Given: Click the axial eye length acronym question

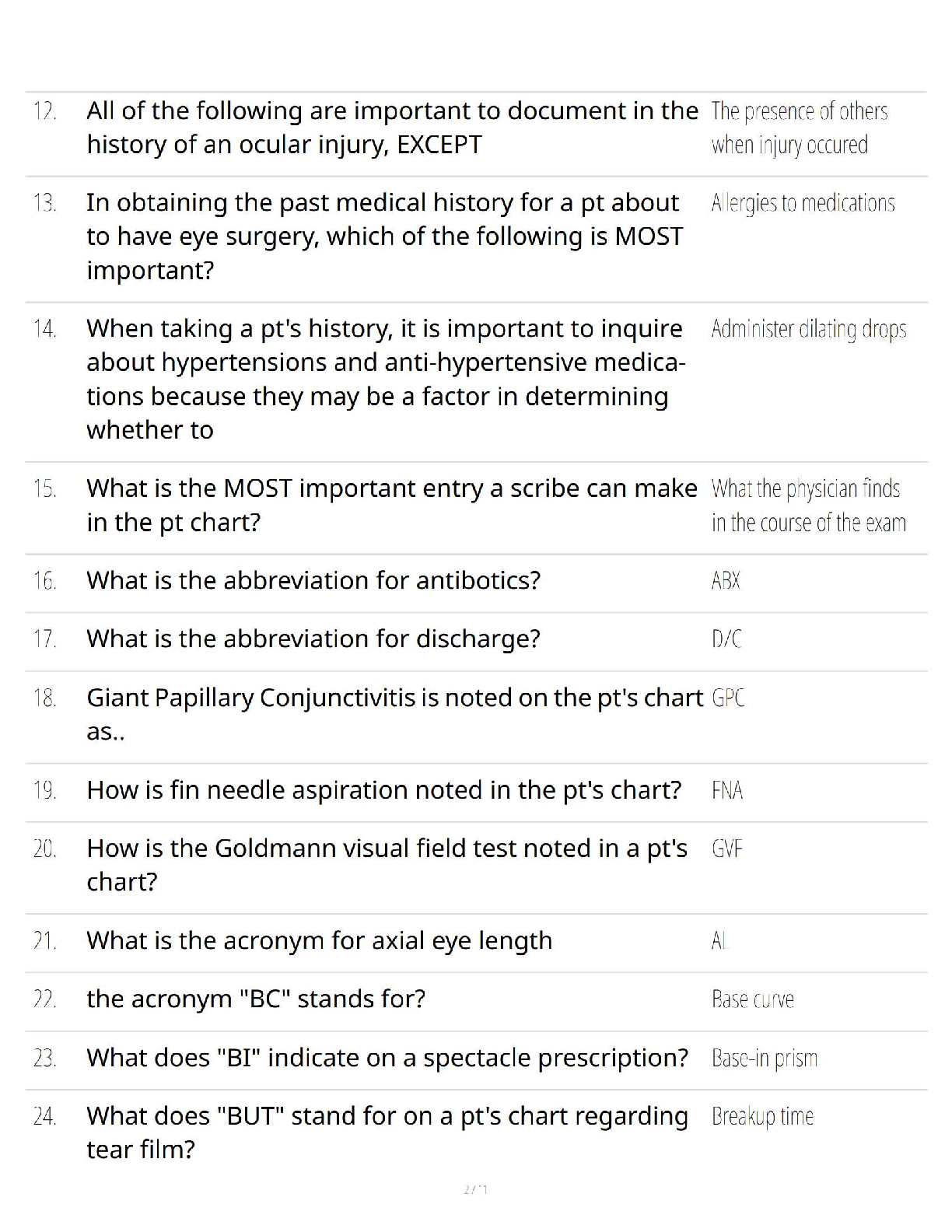Looking at the screenshot, I should tap(319, 941).
